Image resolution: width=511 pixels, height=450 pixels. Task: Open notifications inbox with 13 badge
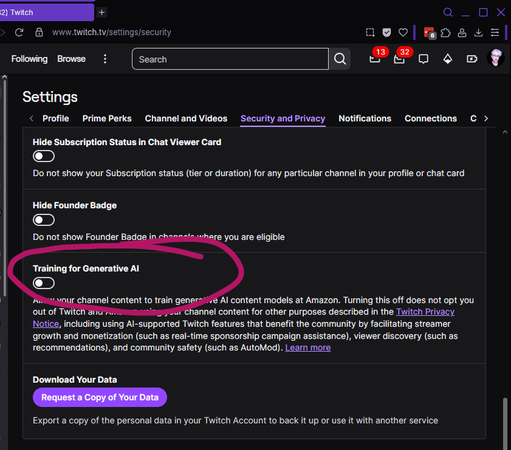click(375, 59)
